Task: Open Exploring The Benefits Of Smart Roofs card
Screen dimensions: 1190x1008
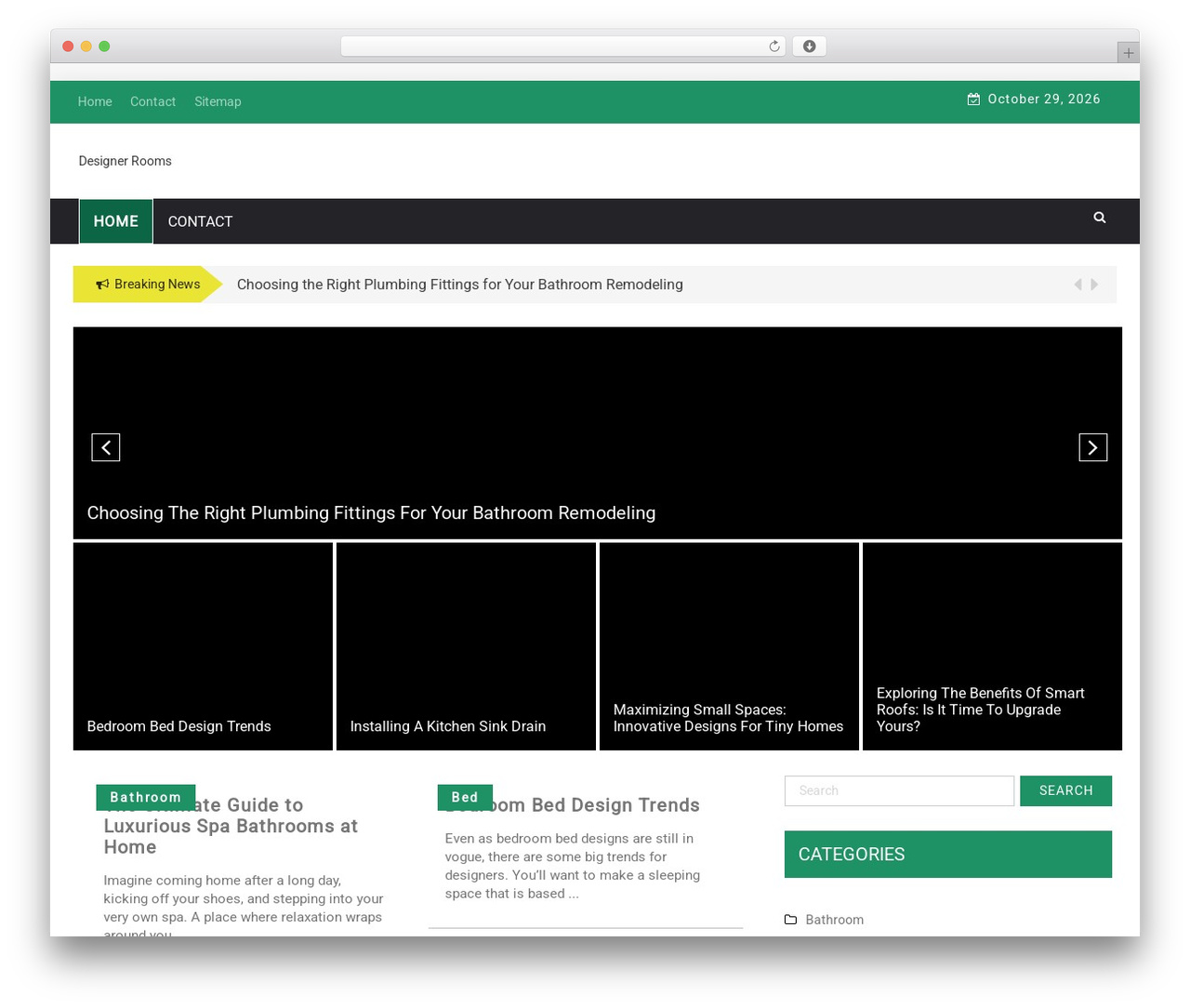Action: (992, 646)
